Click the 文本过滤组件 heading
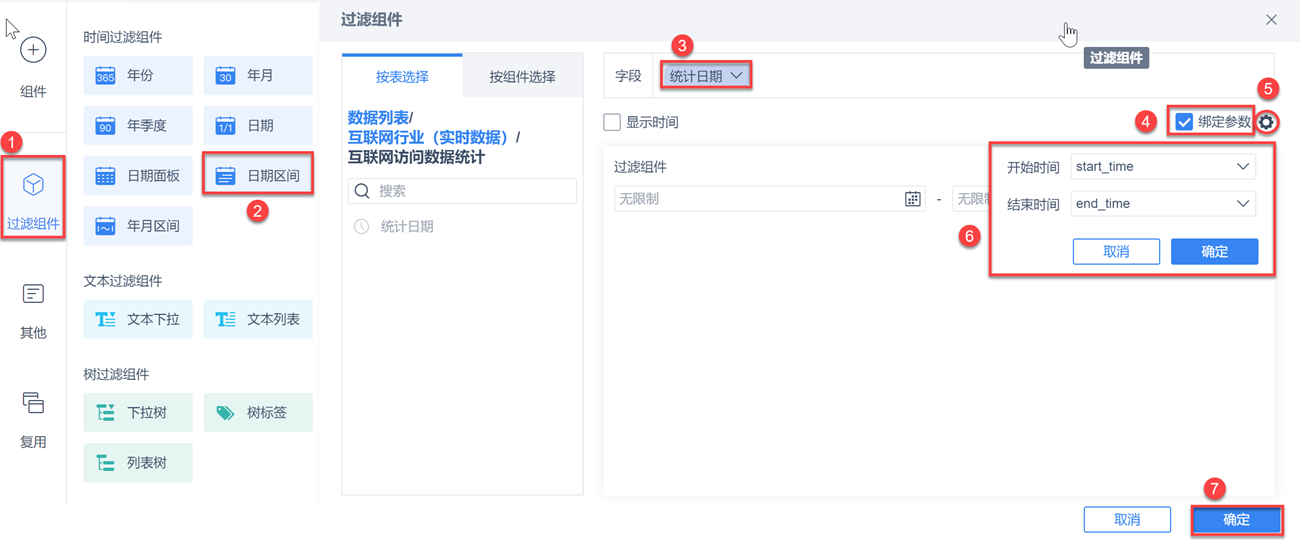Screen dimensions: 1300x543 click(x=123, y=281)
